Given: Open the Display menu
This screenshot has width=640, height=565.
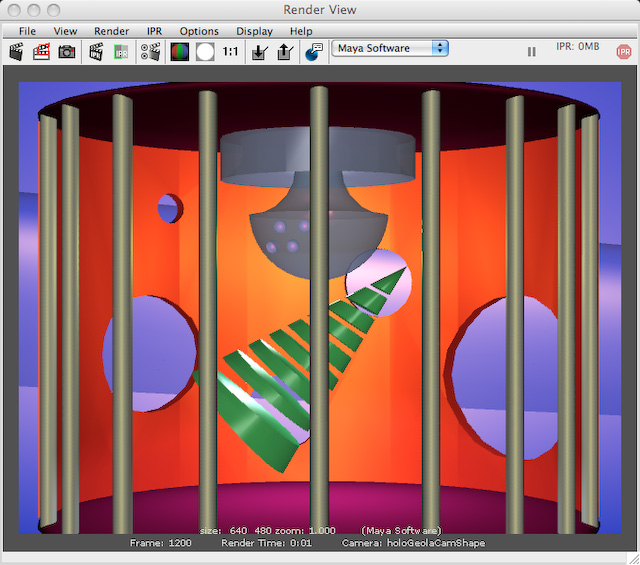Looking at the screenshot, I should point(254,31).
